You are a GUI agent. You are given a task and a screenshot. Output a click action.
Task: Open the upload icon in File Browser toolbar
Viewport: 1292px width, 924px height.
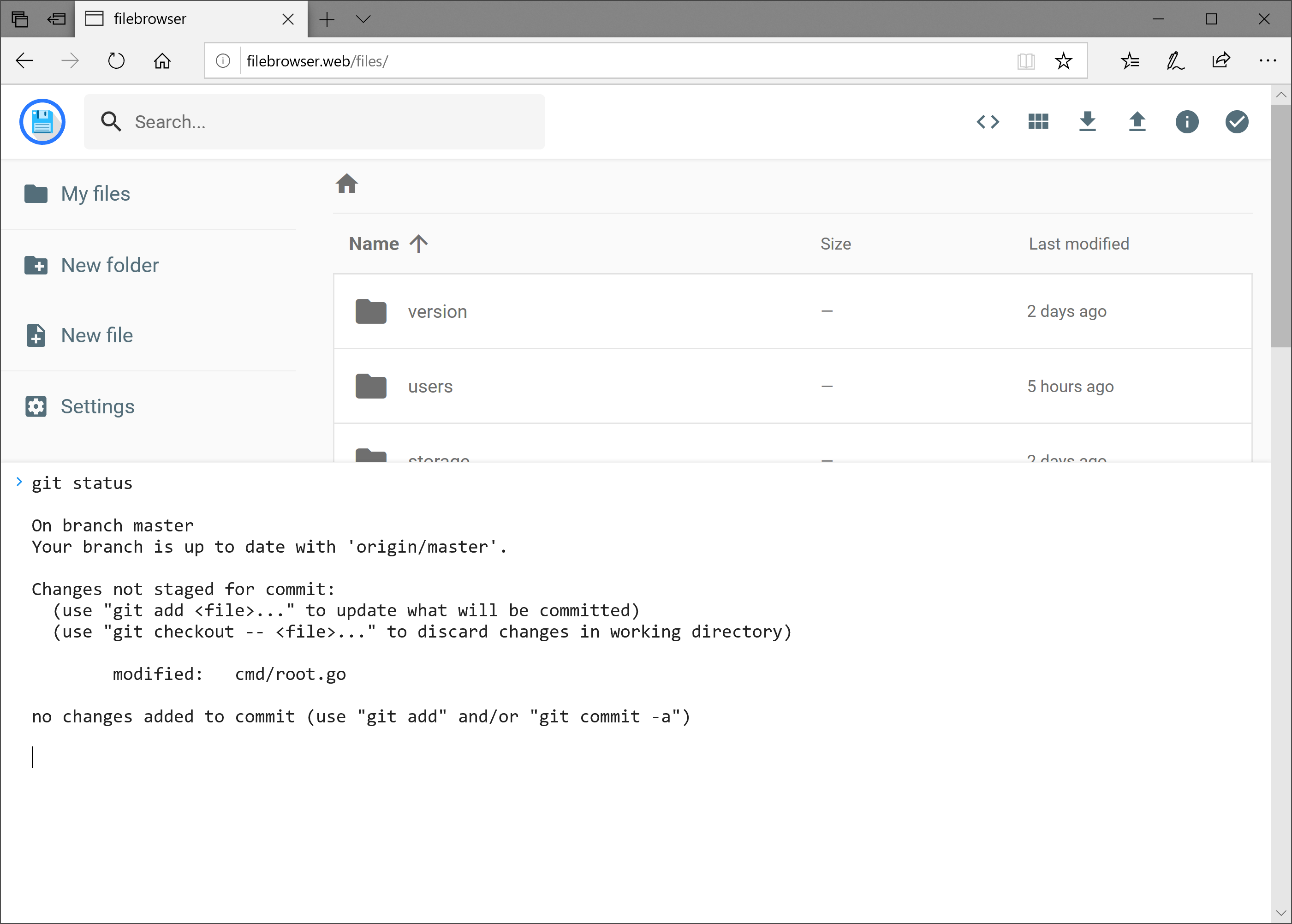1137,121
